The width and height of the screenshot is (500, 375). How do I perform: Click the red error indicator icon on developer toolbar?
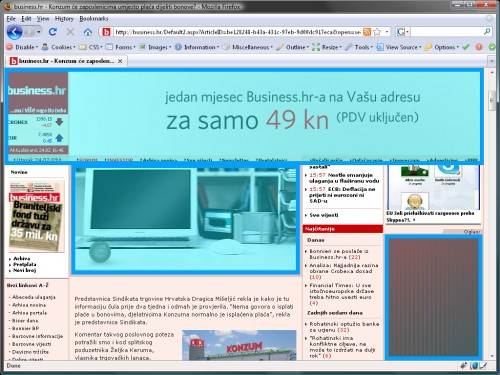point(479,47)
